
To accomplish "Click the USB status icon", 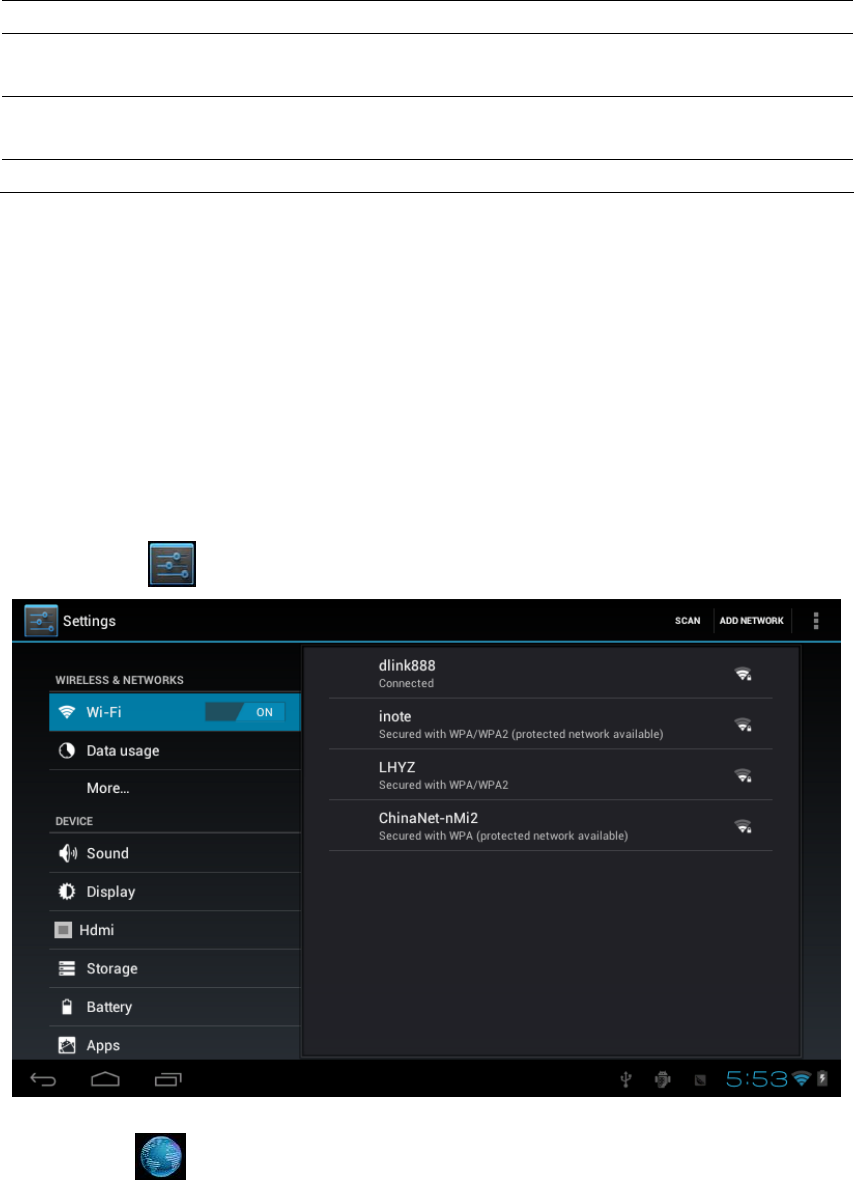I will [x=625, y=1080].
